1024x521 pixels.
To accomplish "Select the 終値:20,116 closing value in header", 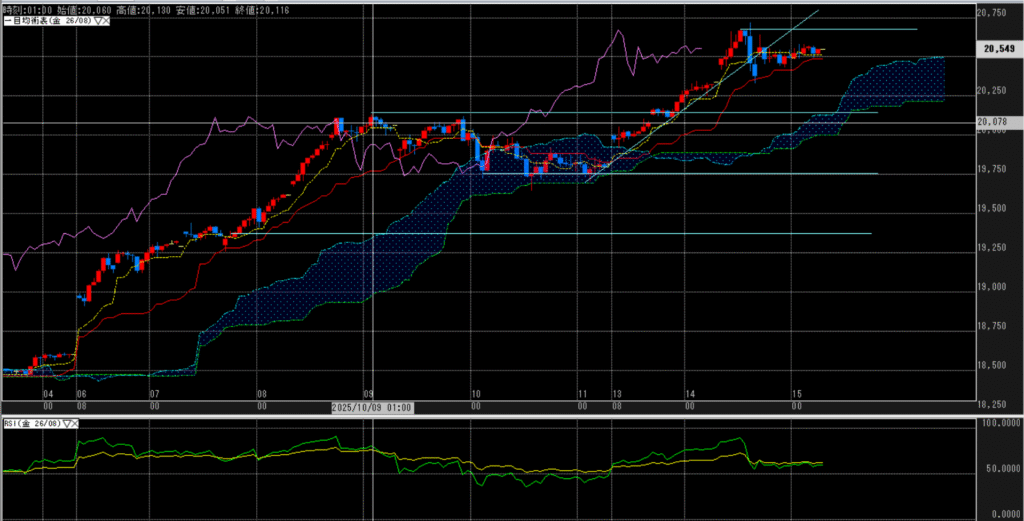I will [x=260, y=7].
